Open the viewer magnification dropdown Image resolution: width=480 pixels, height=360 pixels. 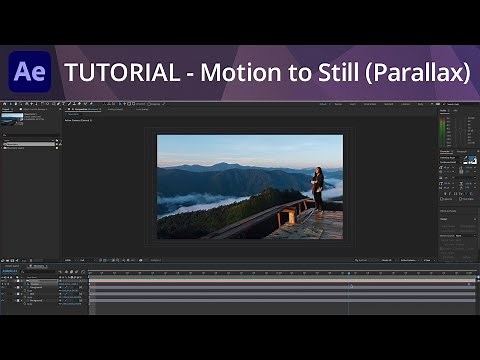69,260
